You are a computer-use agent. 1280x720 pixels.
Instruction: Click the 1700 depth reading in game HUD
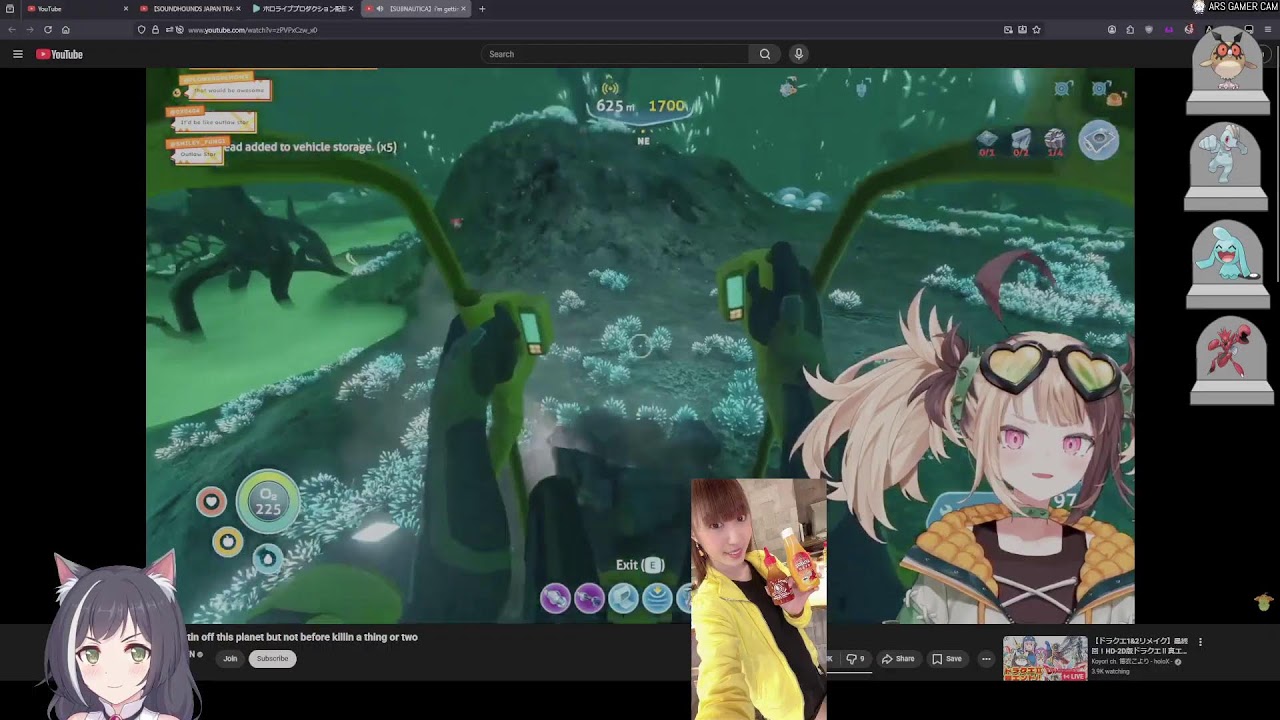coord(667,106)
